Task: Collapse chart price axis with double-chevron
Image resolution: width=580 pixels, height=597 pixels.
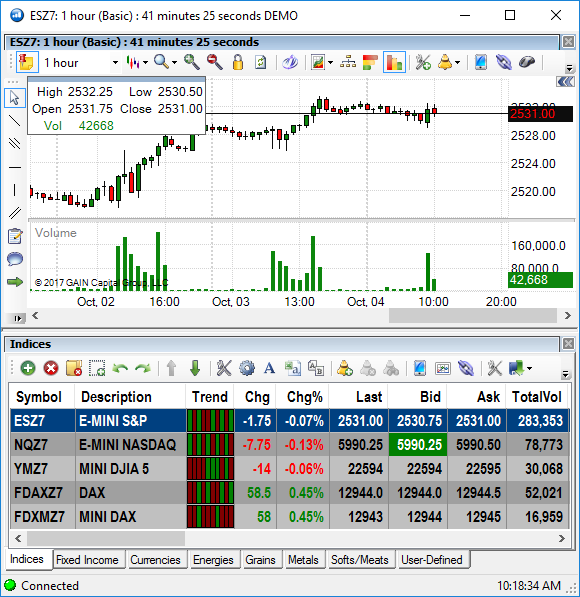Action: (565, 81)
